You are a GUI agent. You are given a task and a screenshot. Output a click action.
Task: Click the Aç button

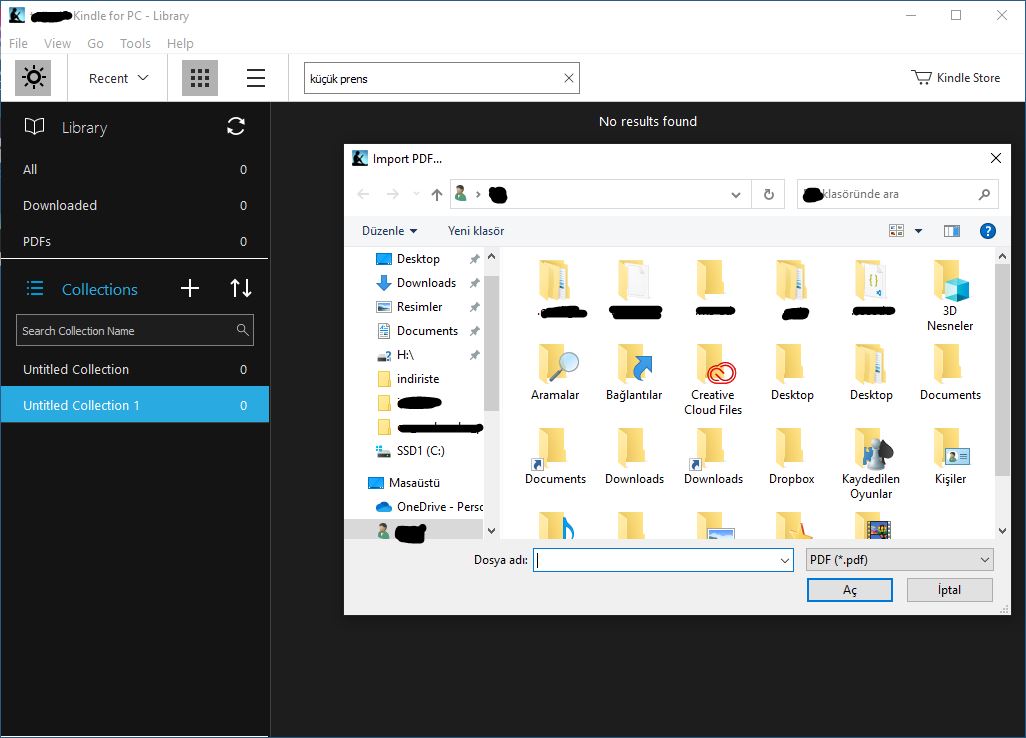[849, 589]
